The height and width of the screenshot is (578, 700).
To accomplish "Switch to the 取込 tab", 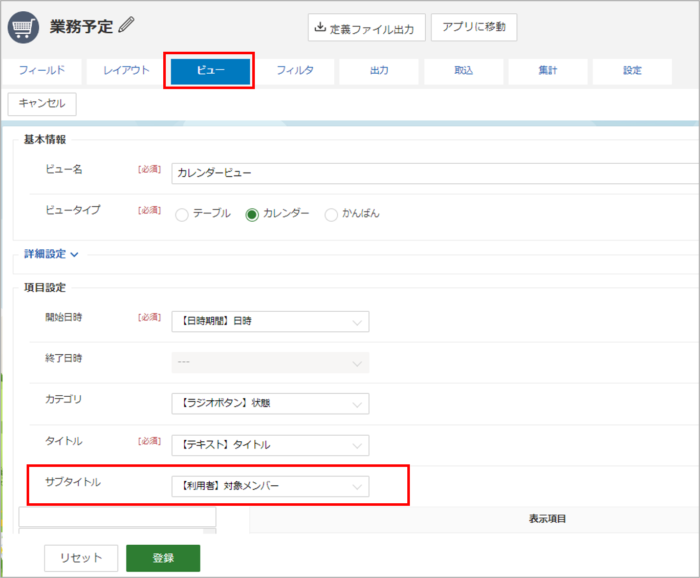I will click(463, 71).
